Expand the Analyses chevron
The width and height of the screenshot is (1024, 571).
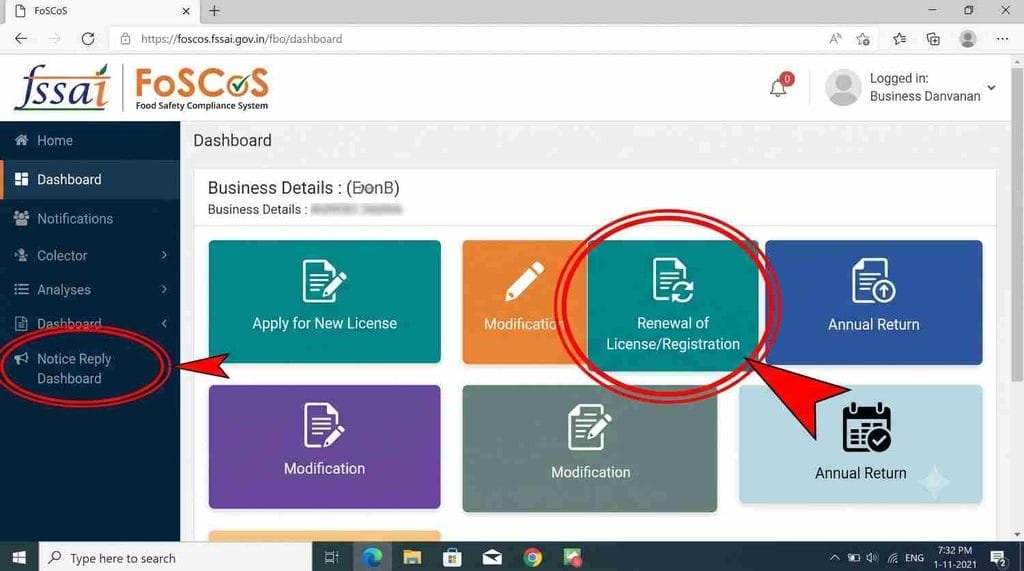point(165,289)
